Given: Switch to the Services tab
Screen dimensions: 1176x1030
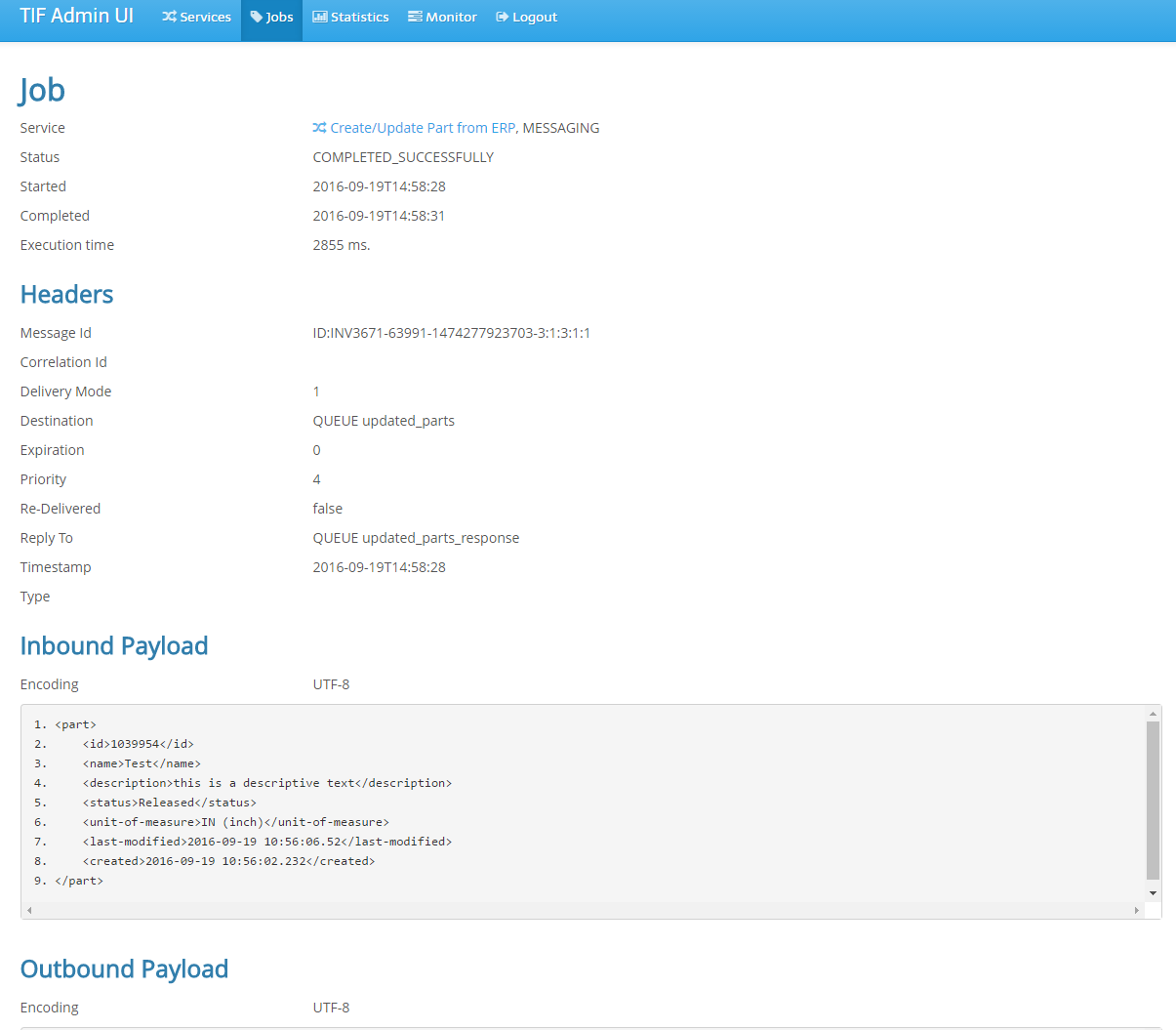Looking at the screenshot, I should coord(196,17).
